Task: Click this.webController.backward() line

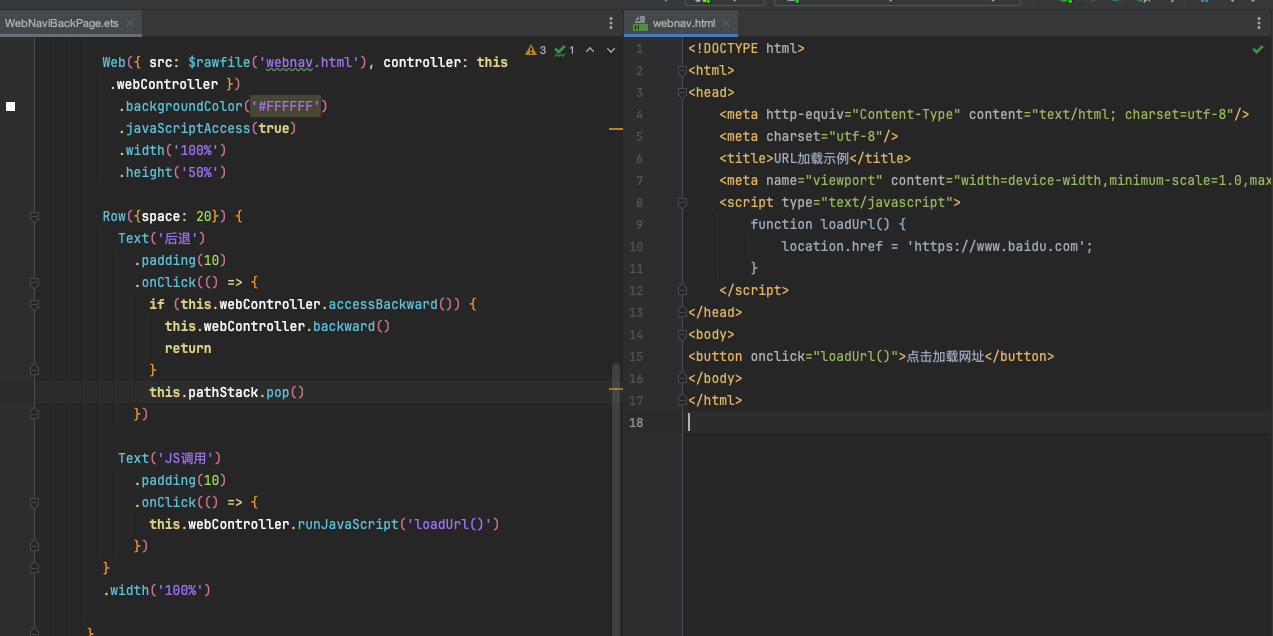Action: (277, 326)
